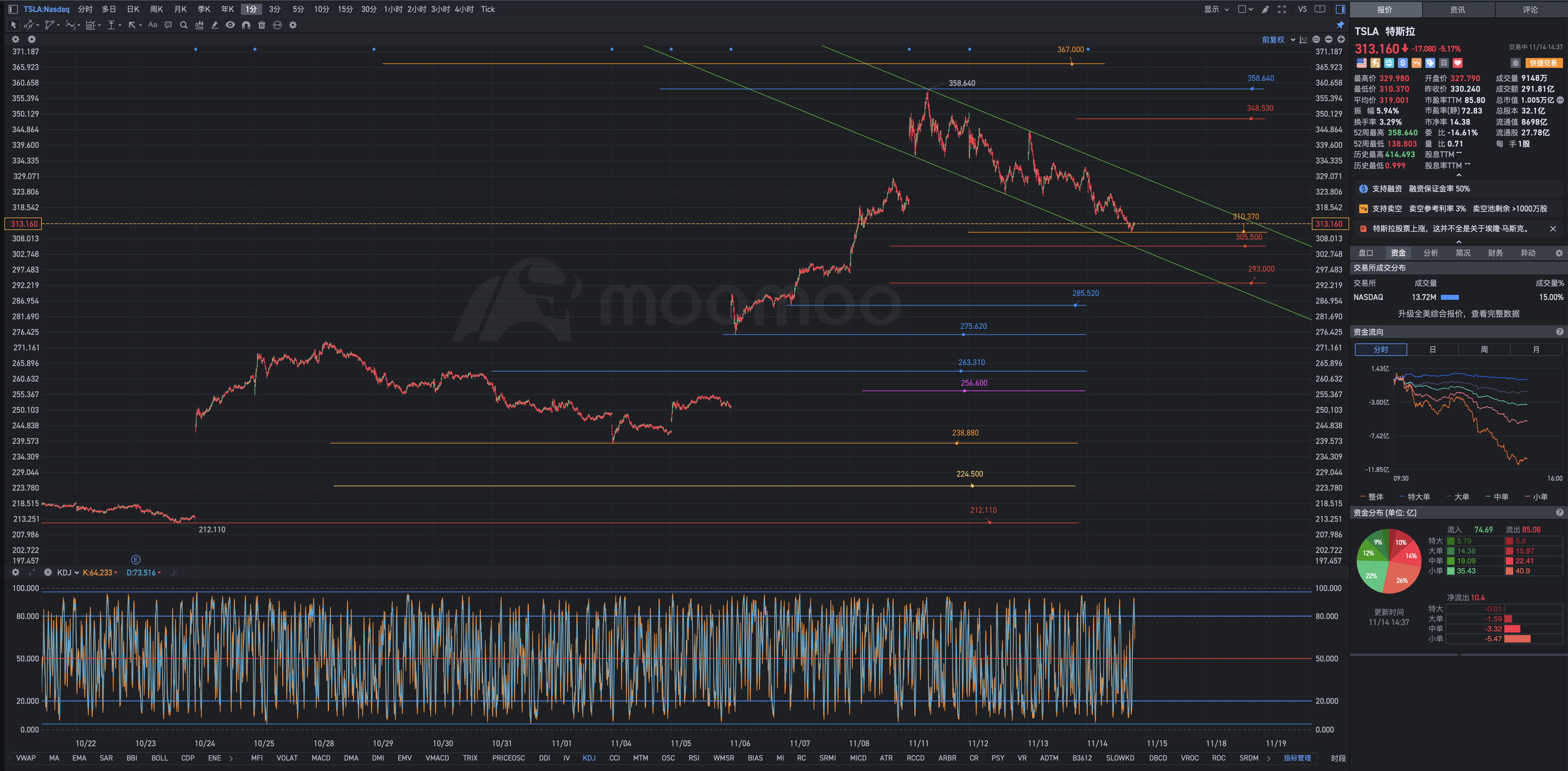This screenshot has width=1568, height=771.
Task: Toggle magnet snap mode
Action: click(x=246, y=25)
